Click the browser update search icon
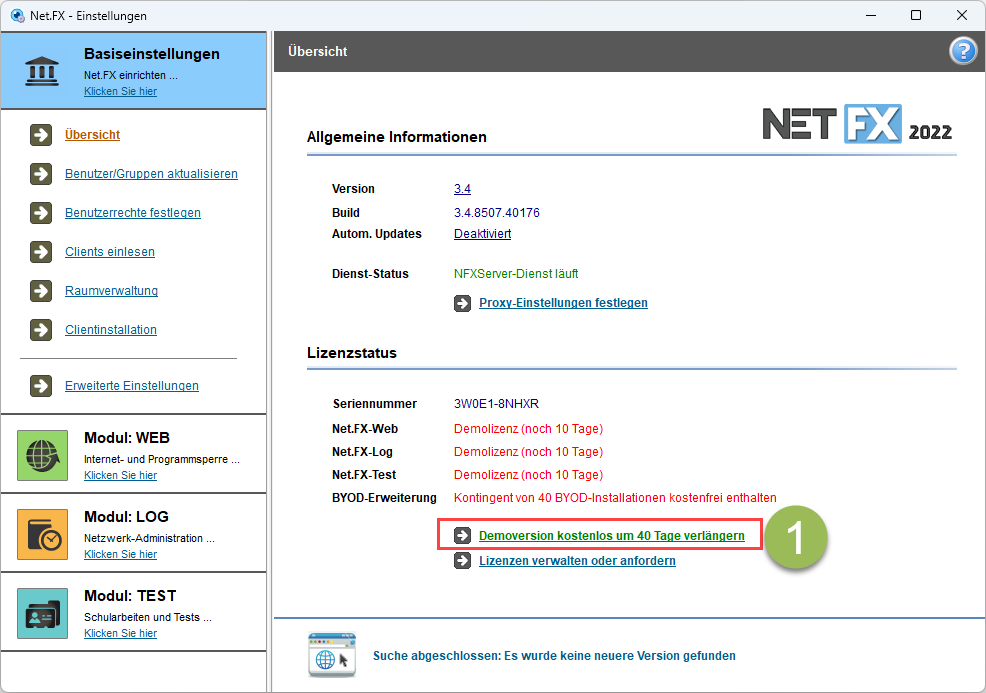This screenshot has height=693, width=986. point(332,655)
